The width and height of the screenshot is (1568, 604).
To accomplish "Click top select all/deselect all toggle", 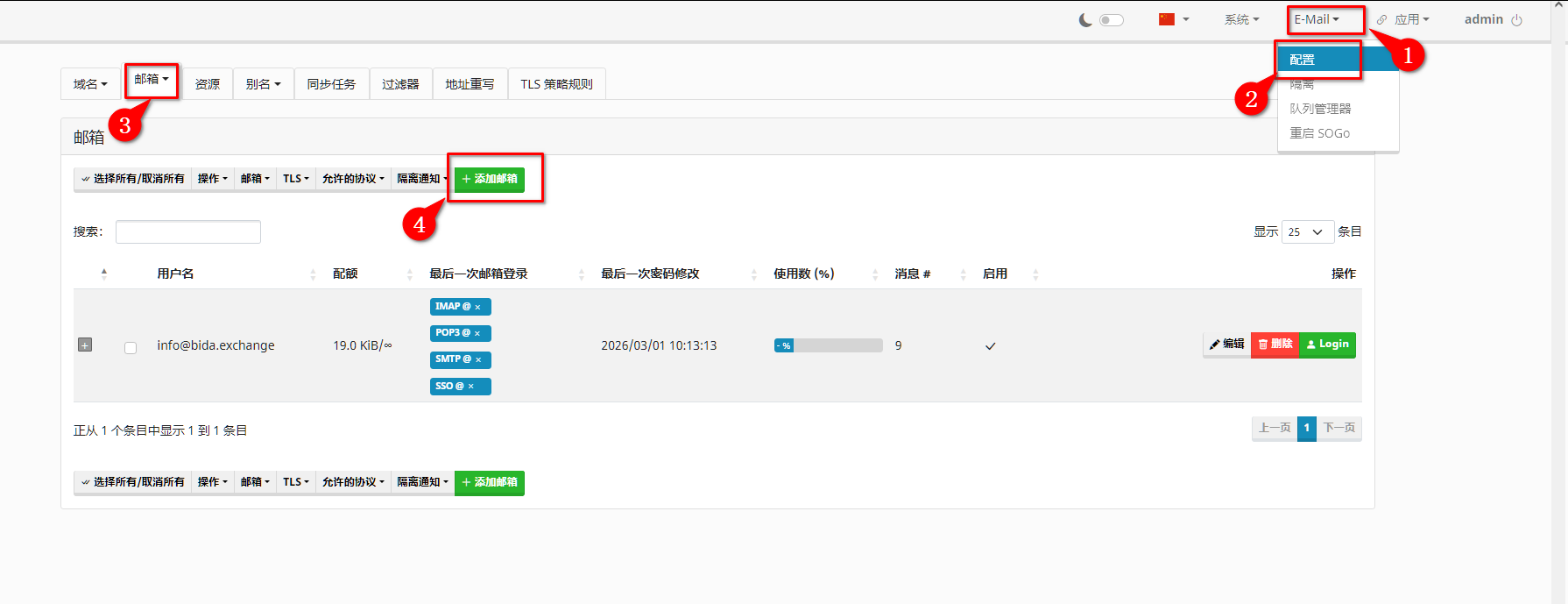I will click(132, 179).
